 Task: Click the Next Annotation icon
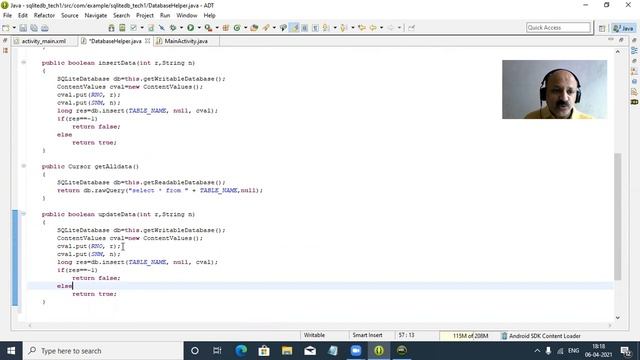(x=326, y=28)
